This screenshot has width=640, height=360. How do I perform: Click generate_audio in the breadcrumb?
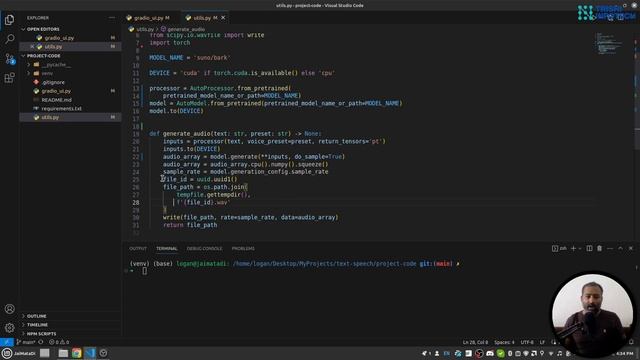click(x=186, y=29)
